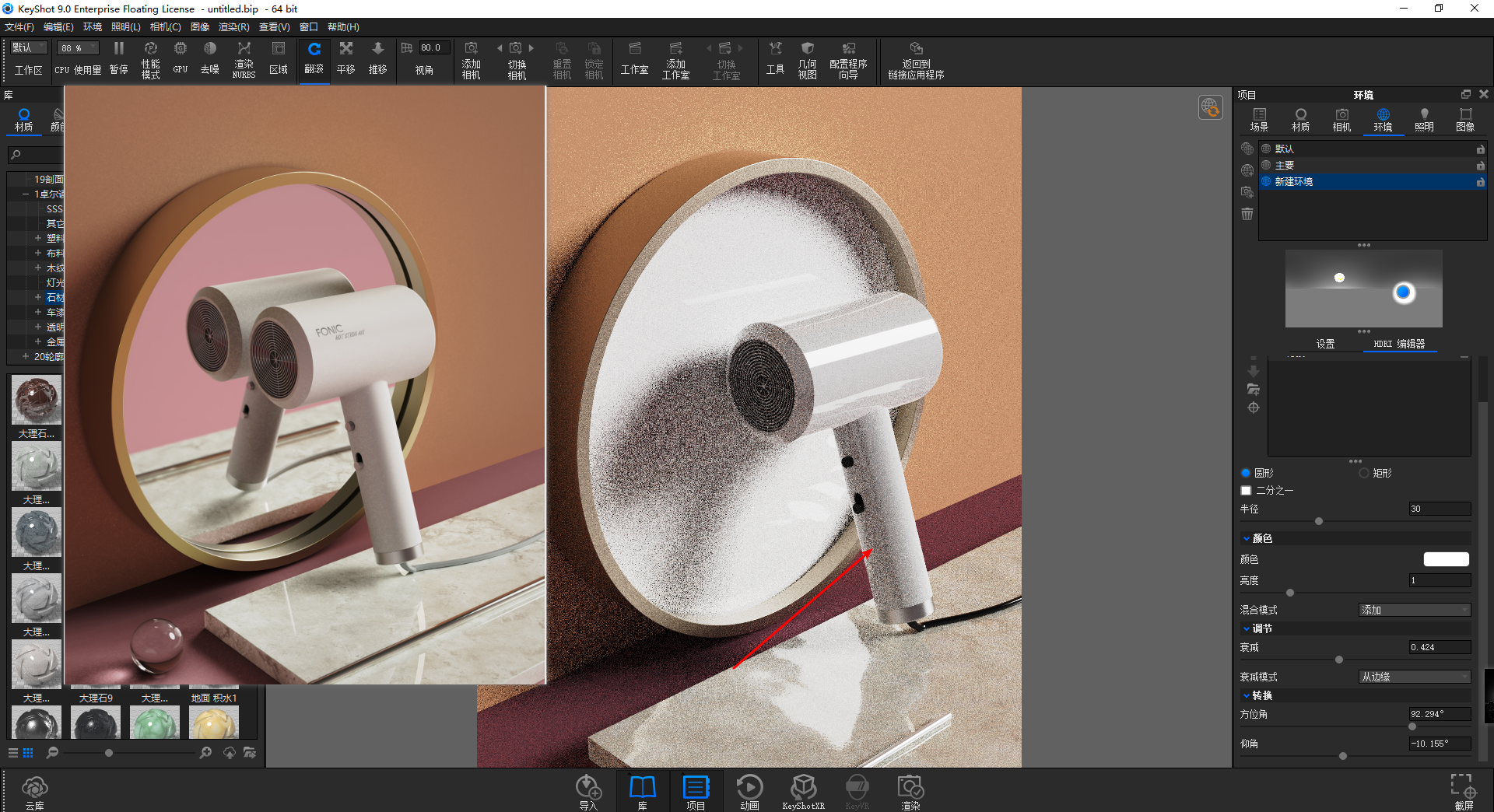Switch to the 照明 tab

pyautogui.click(x=1424, y=121)
